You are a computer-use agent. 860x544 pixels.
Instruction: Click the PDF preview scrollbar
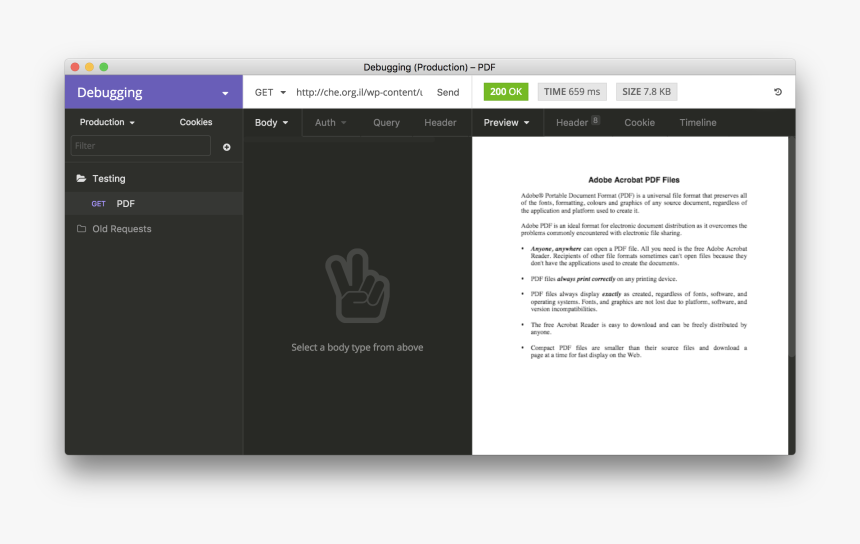791,247
